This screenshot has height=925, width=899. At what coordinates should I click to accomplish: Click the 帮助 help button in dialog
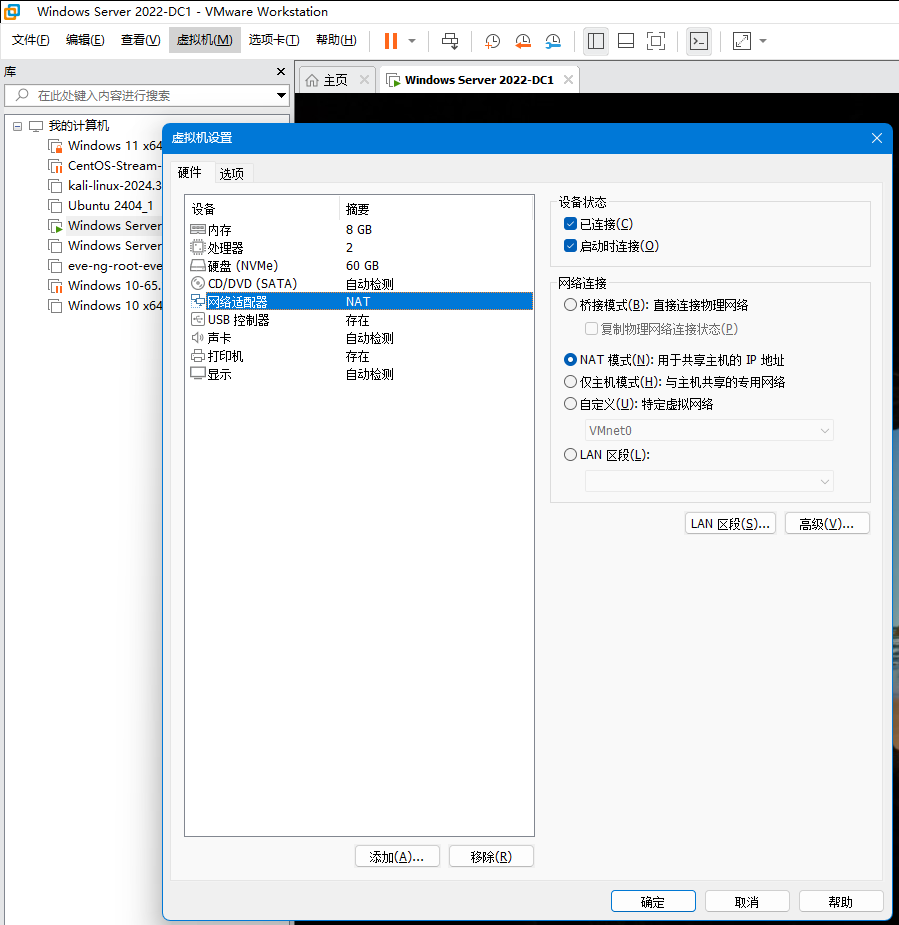pyautogui.click(x=841, y=901)
